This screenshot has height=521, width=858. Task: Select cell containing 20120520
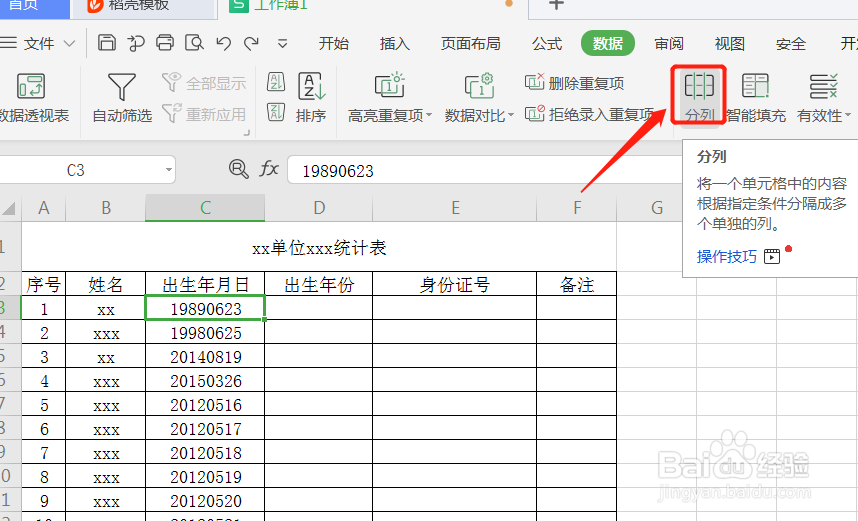pos(205,501)
